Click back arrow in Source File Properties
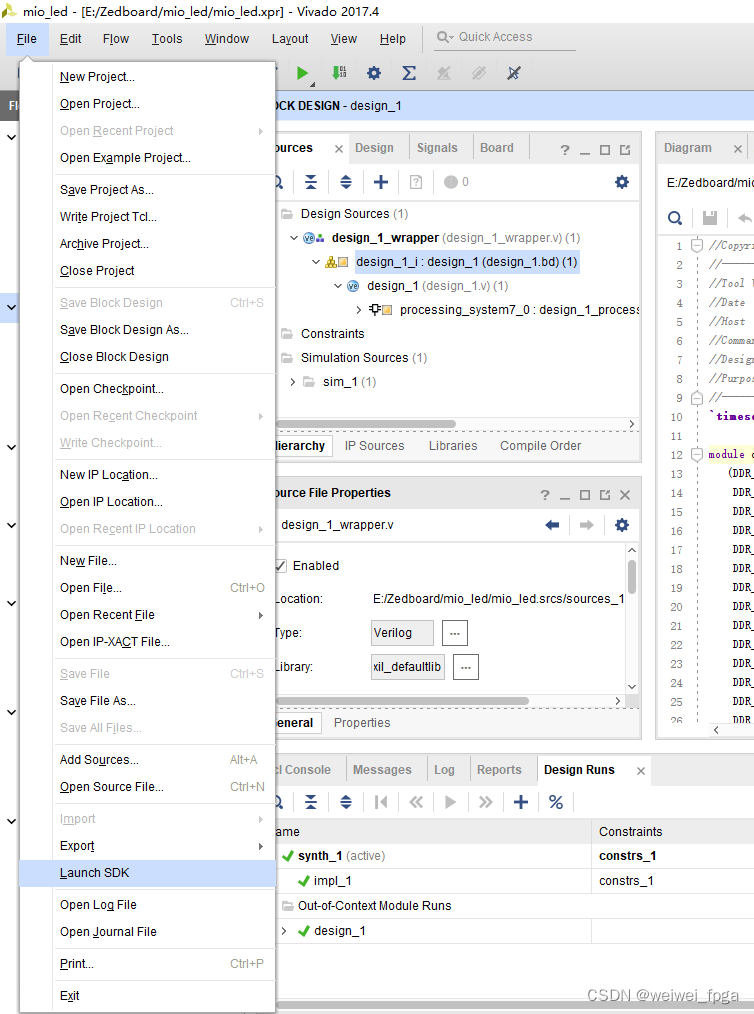This screenshot has height=1014, width=754. click(552, 525)
